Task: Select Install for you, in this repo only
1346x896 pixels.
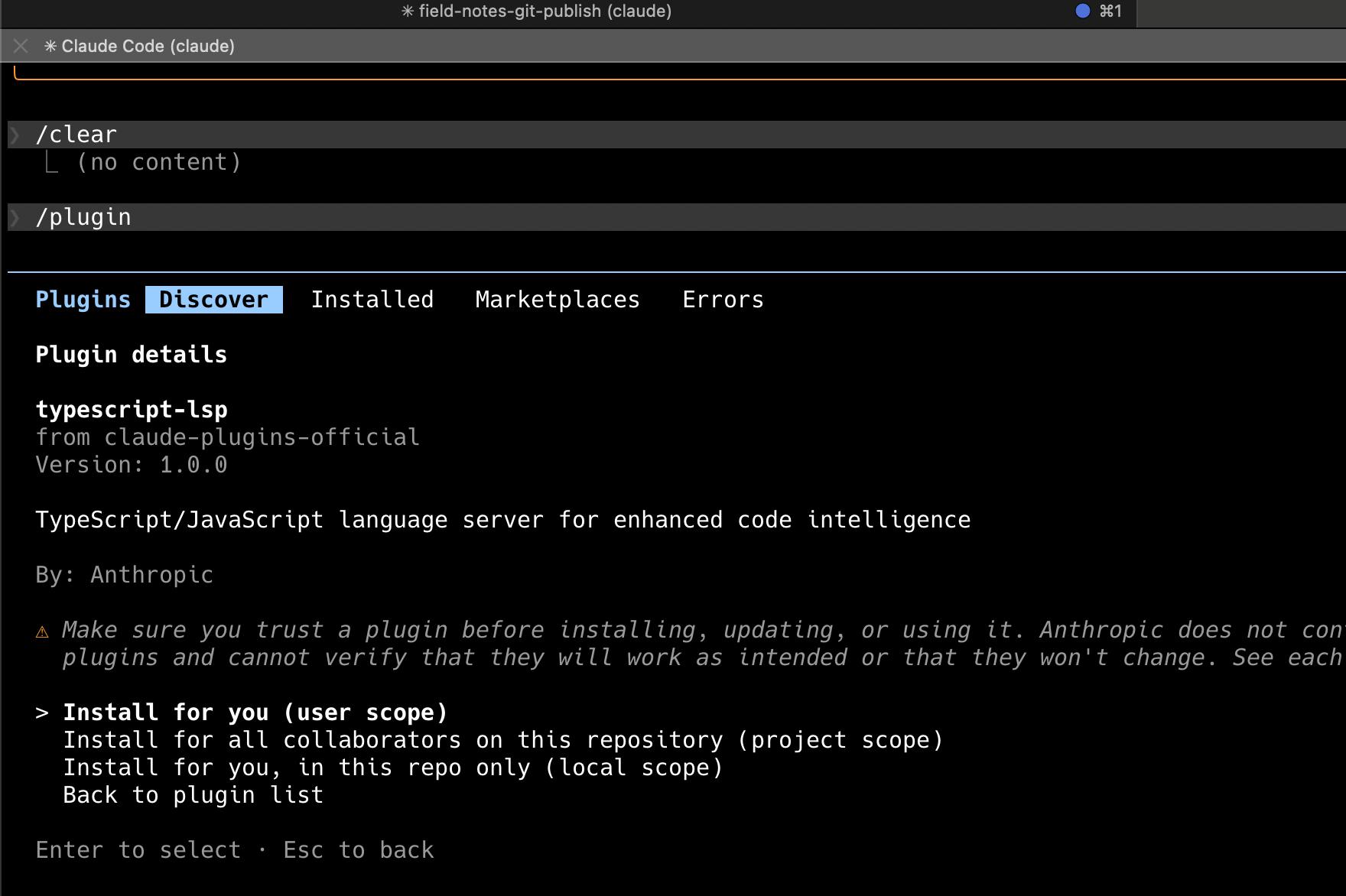Action: (392, 767)
